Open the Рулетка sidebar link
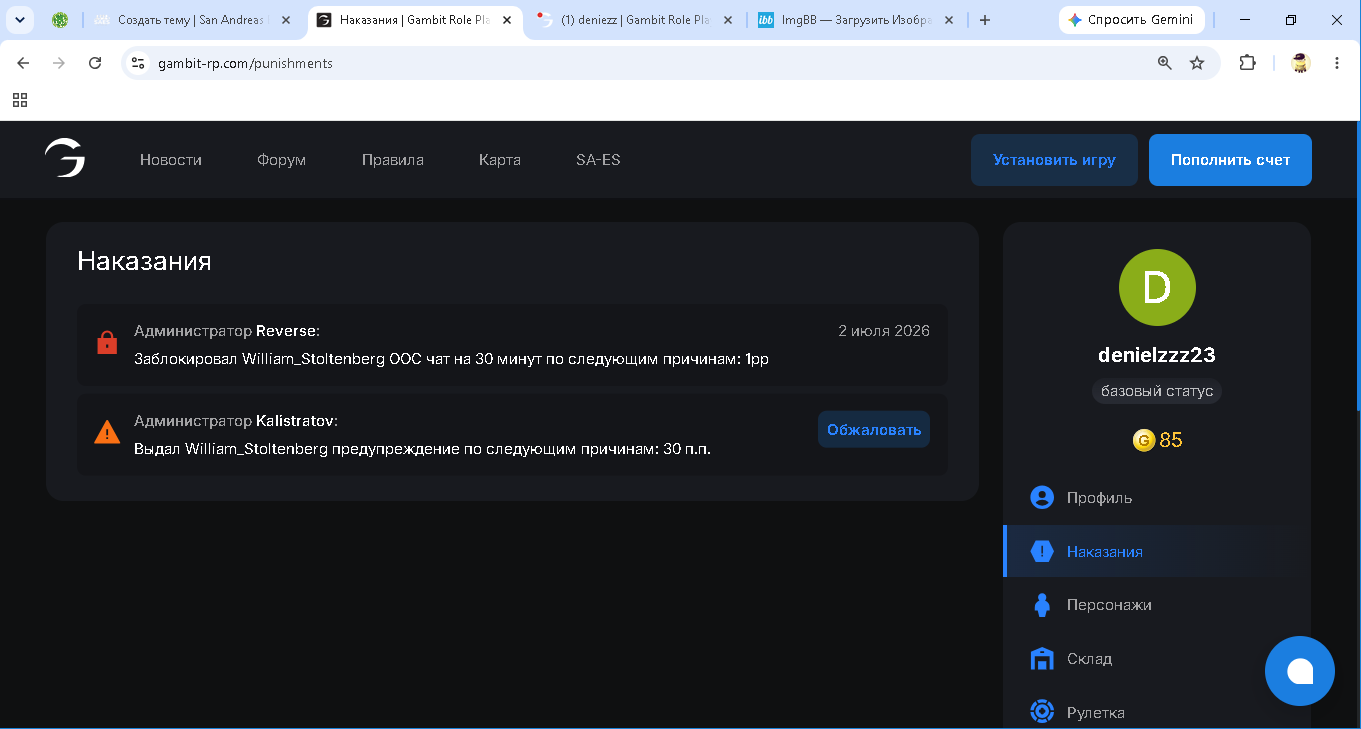This screenshot has height=729, width=1361. click(x=1095, y=713)
